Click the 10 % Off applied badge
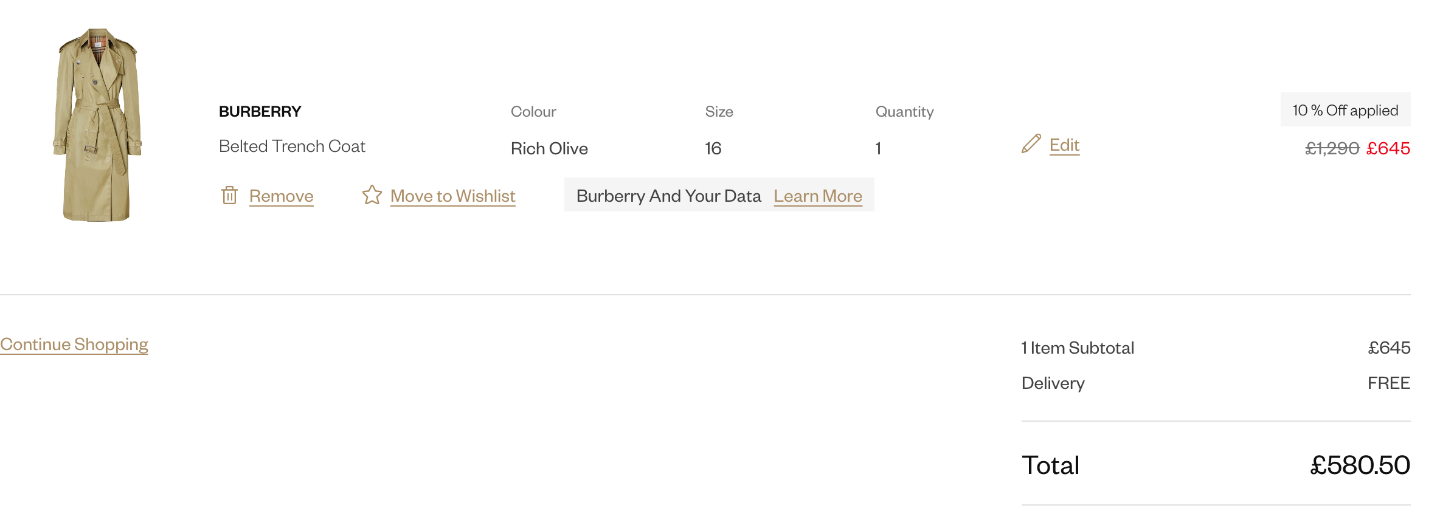This screenshot has width=1440, height=508. (1345, 110)
